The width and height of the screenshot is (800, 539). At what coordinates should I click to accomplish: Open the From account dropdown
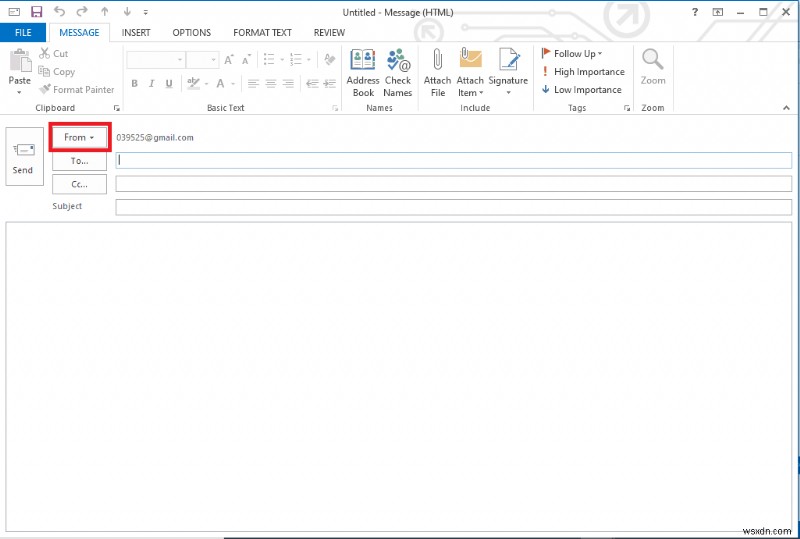tap(80, 137)
